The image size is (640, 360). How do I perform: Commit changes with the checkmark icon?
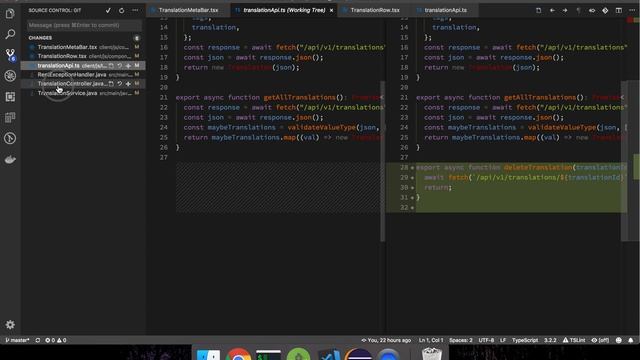(108, 10)
